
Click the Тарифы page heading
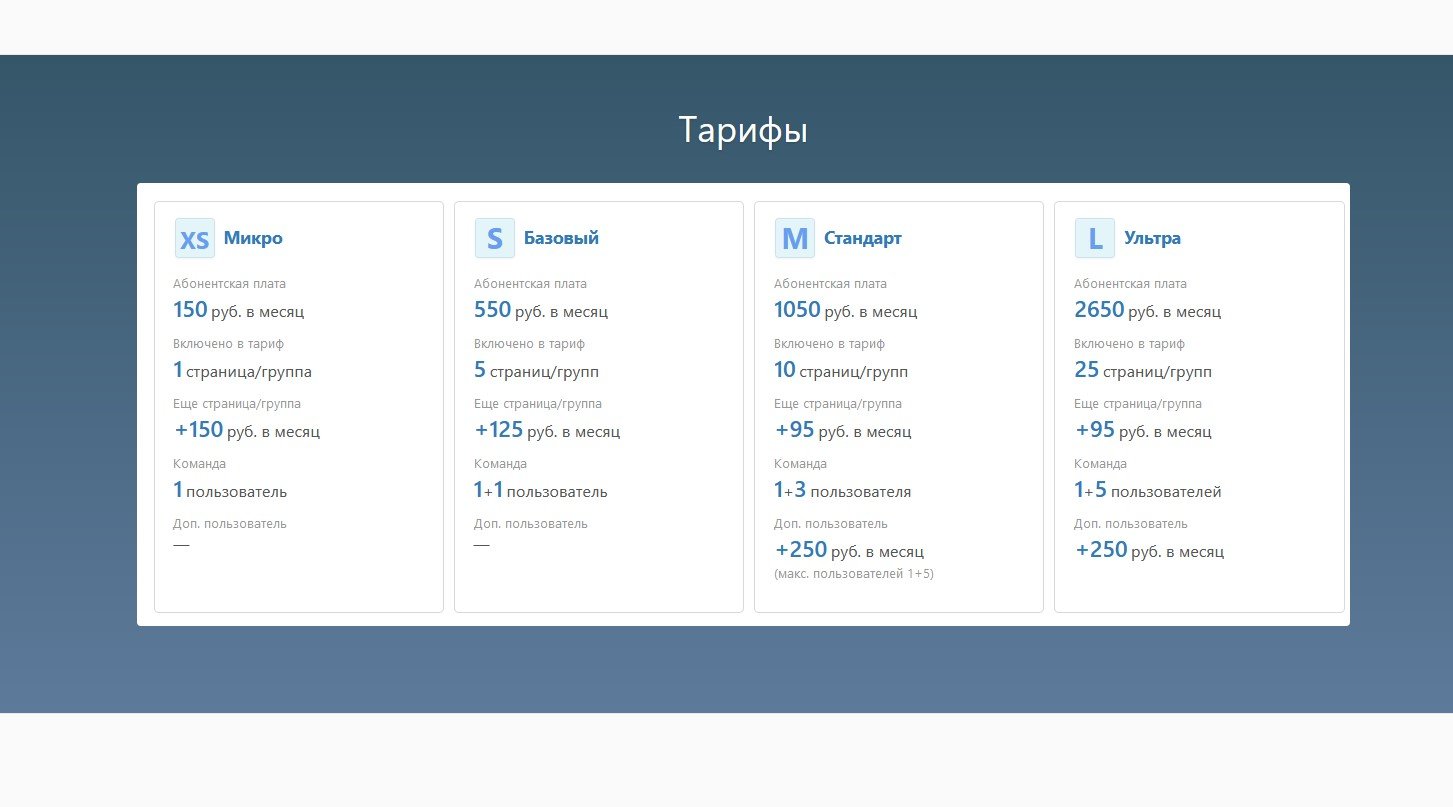743,131
